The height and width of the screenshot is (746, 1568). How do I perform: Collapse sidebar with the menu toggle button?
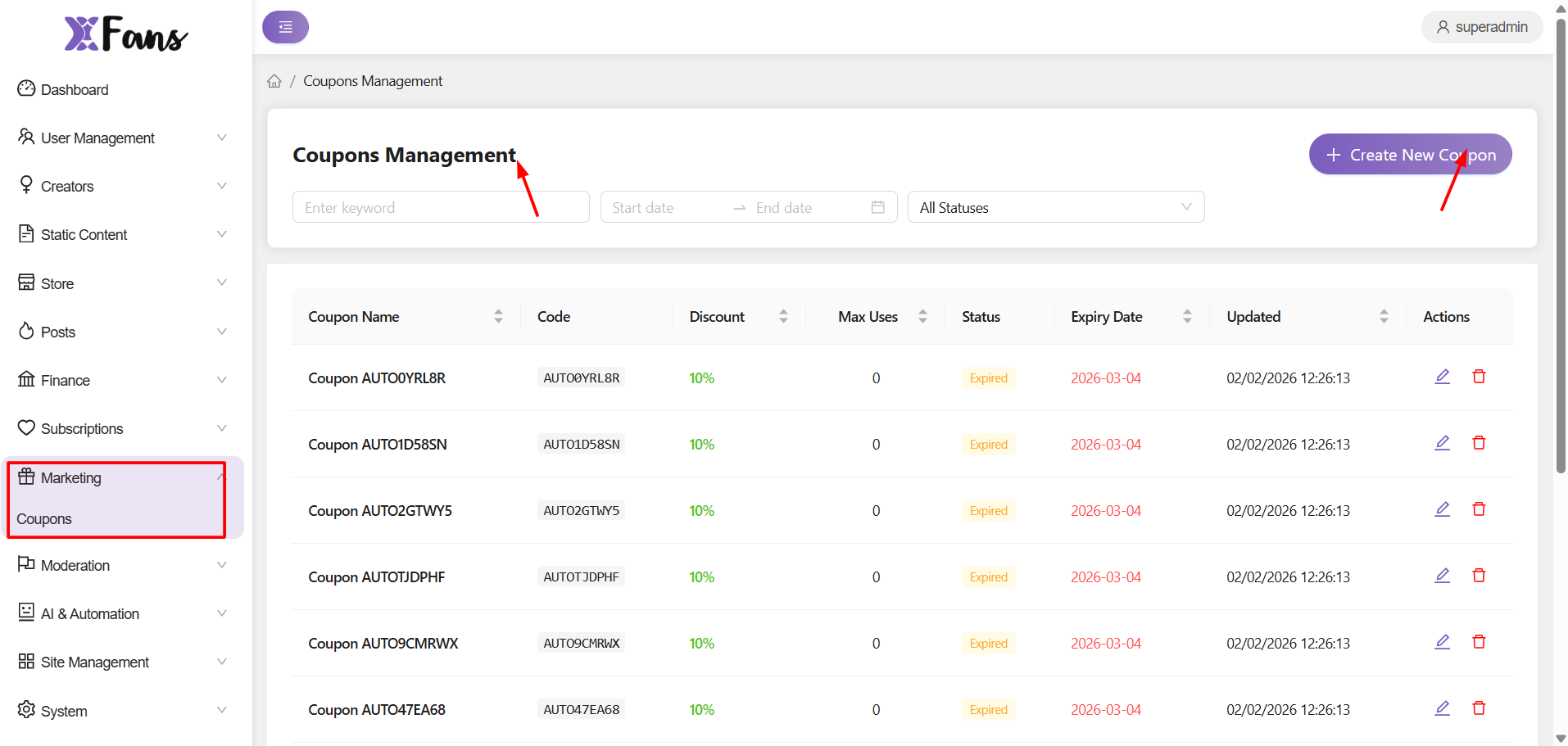click(x=285, y=27)
